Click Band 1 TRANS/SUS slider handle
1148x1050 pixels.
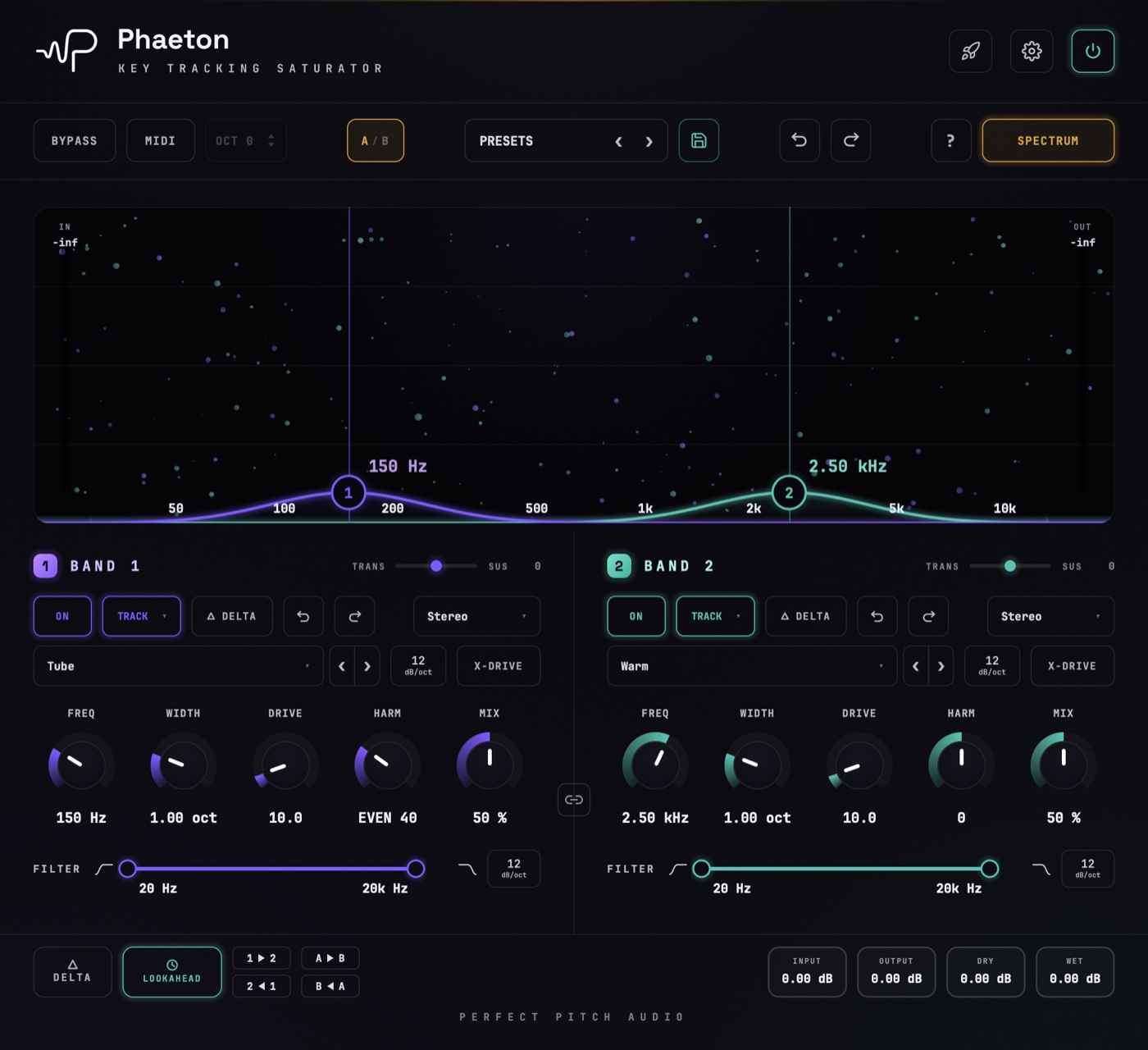pos(436,566)
